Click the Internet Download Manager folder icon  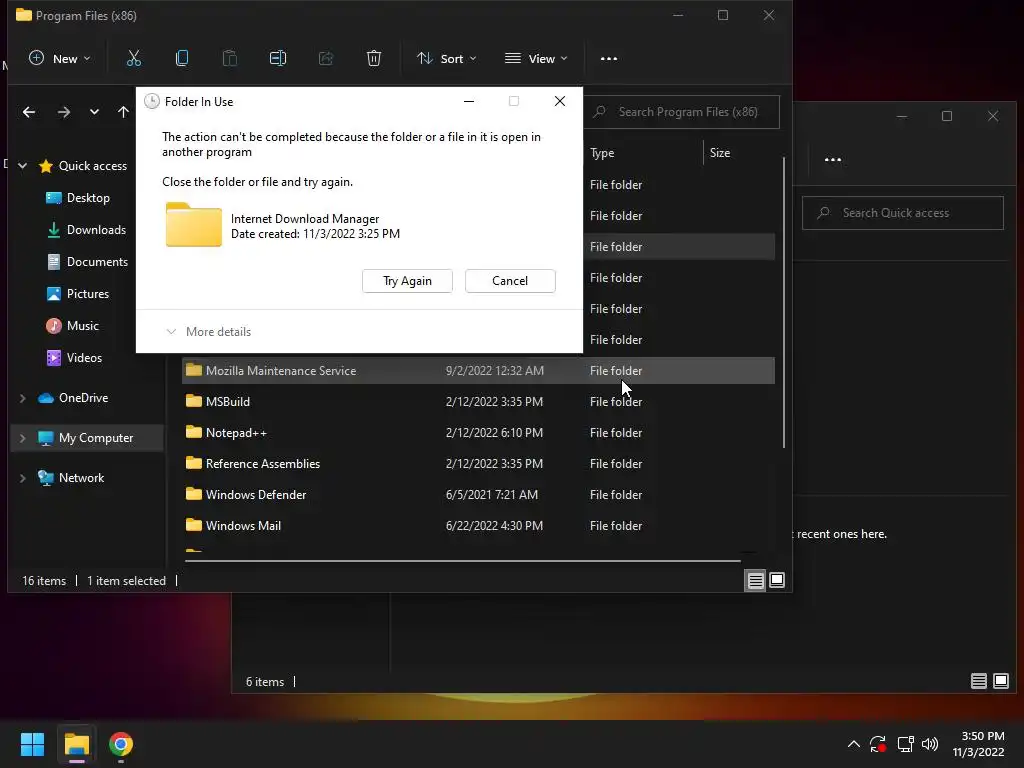tap(193, 225)
